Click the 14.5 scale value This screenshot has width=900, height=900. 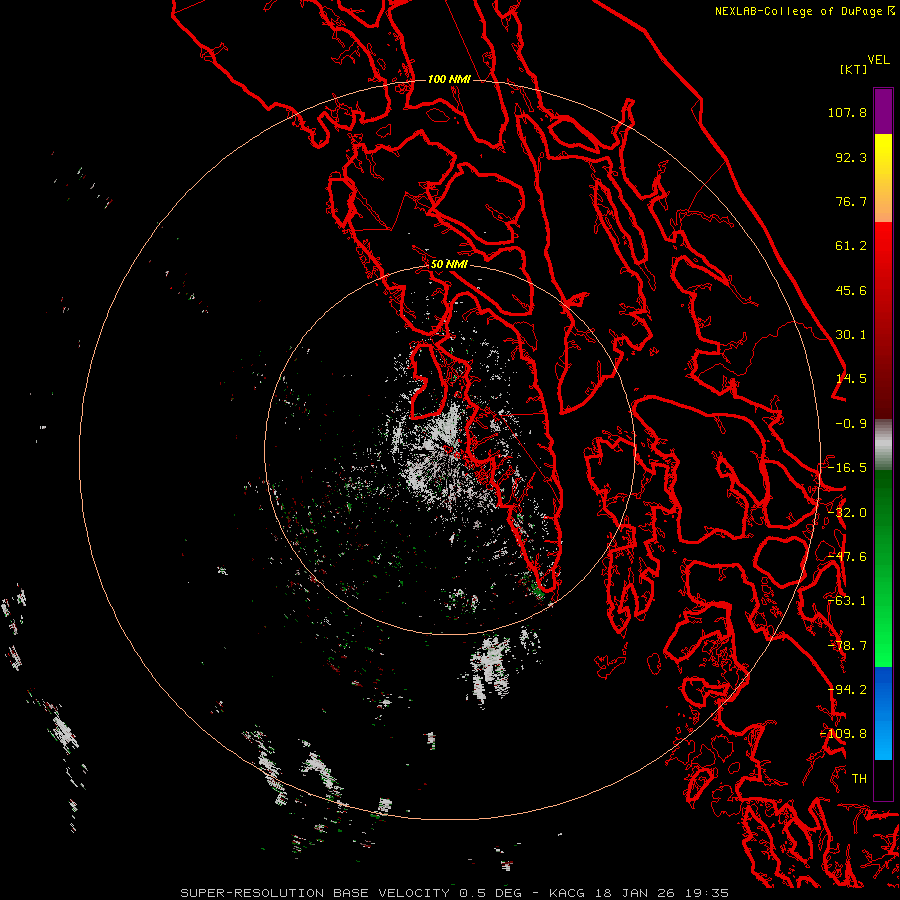851,379
